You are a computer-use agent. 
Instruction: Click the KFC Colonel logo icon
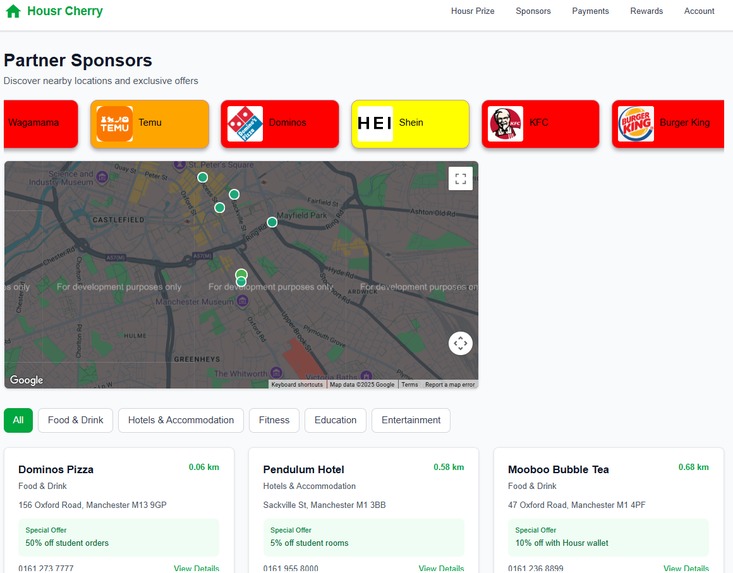tap(505, 124)
